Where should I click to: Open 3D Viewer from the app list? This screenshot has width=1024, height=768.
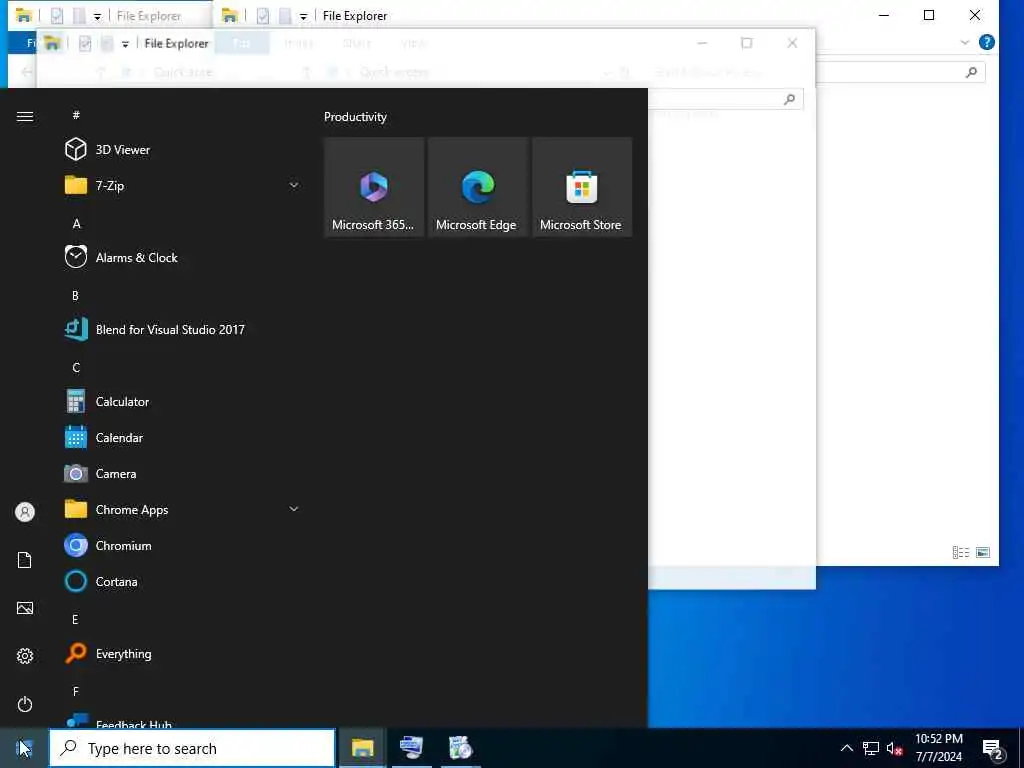coord(184,150)
